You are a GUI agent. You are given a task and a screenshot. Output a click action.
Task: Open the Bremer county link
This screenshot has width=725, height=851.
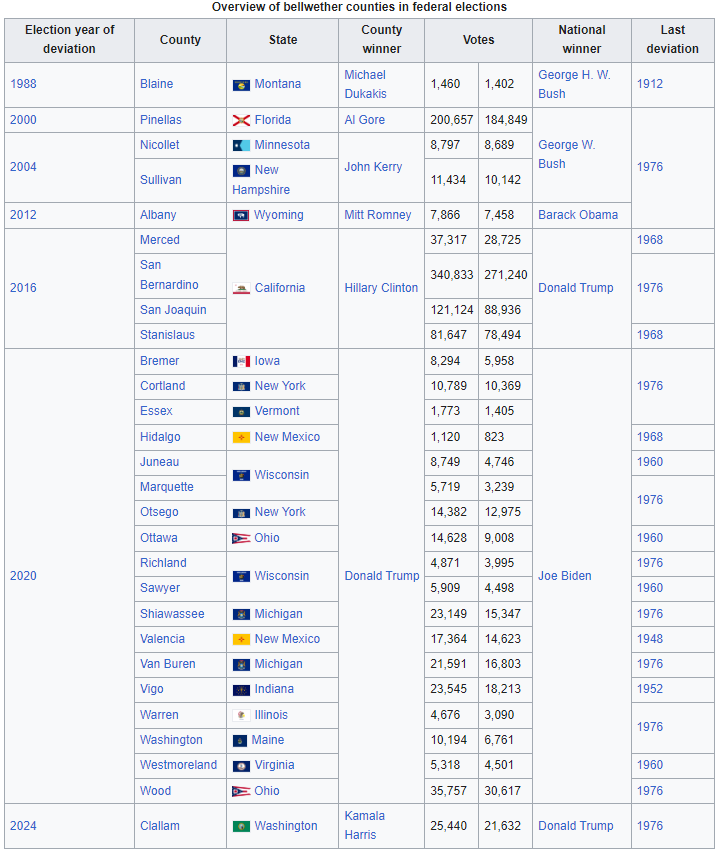coord(160,361)
